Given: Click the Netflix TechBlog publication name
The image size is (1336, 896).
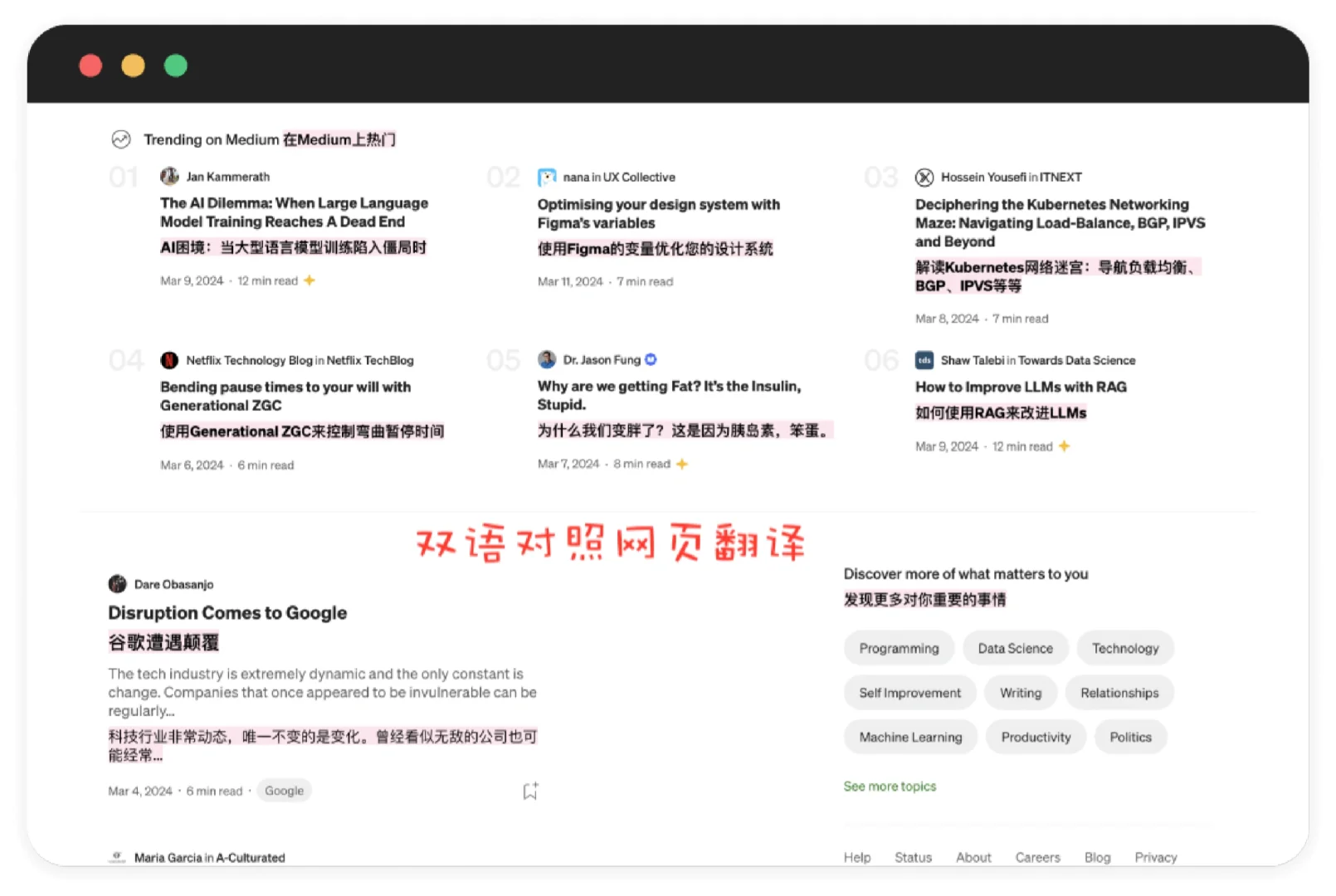Looking at the screenshot, I should pyautogui.click(x=370, y=360).
